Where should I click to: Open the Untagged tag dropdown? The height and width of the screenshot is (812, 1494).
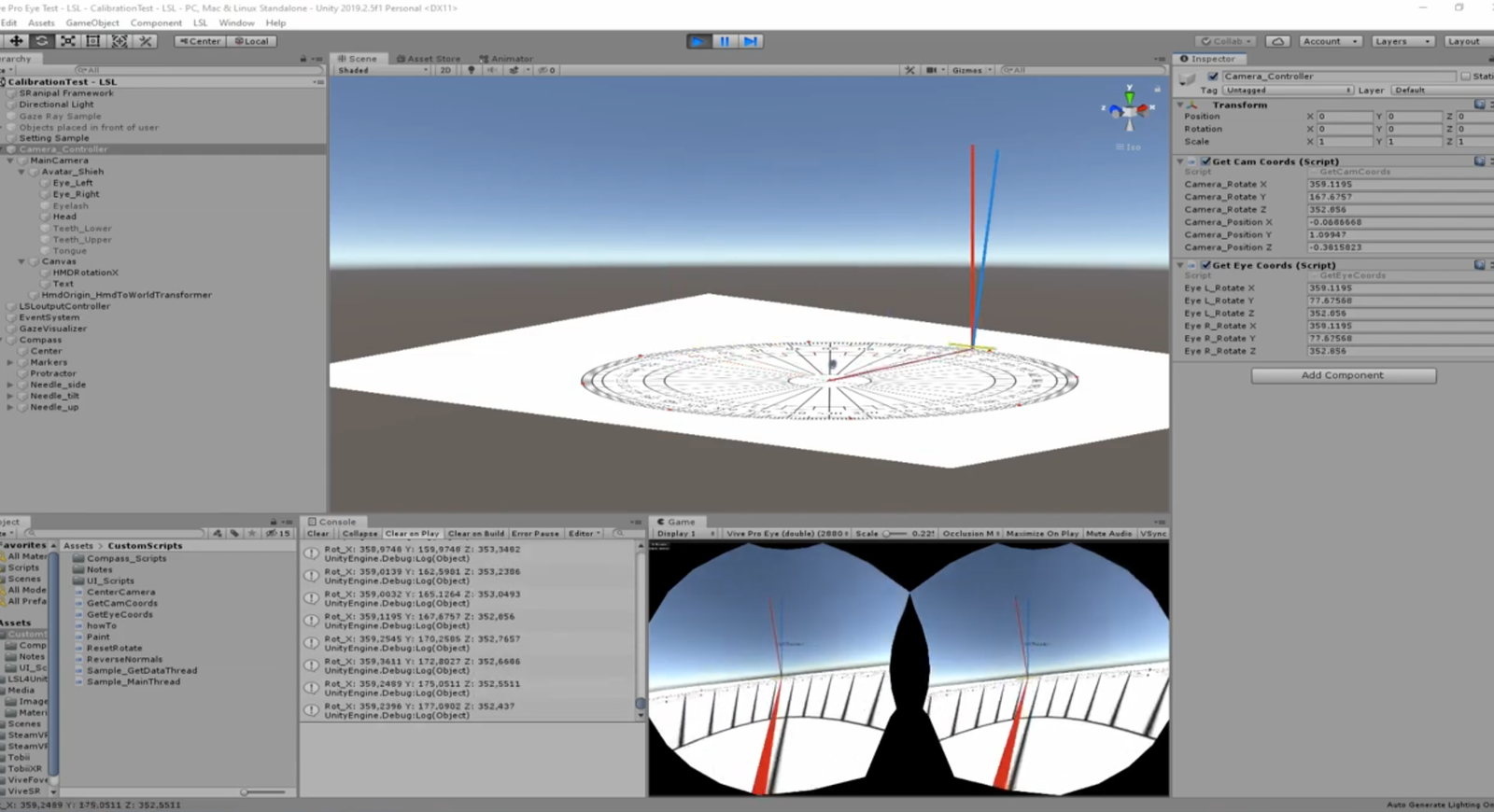click(x=1288, y=91)
